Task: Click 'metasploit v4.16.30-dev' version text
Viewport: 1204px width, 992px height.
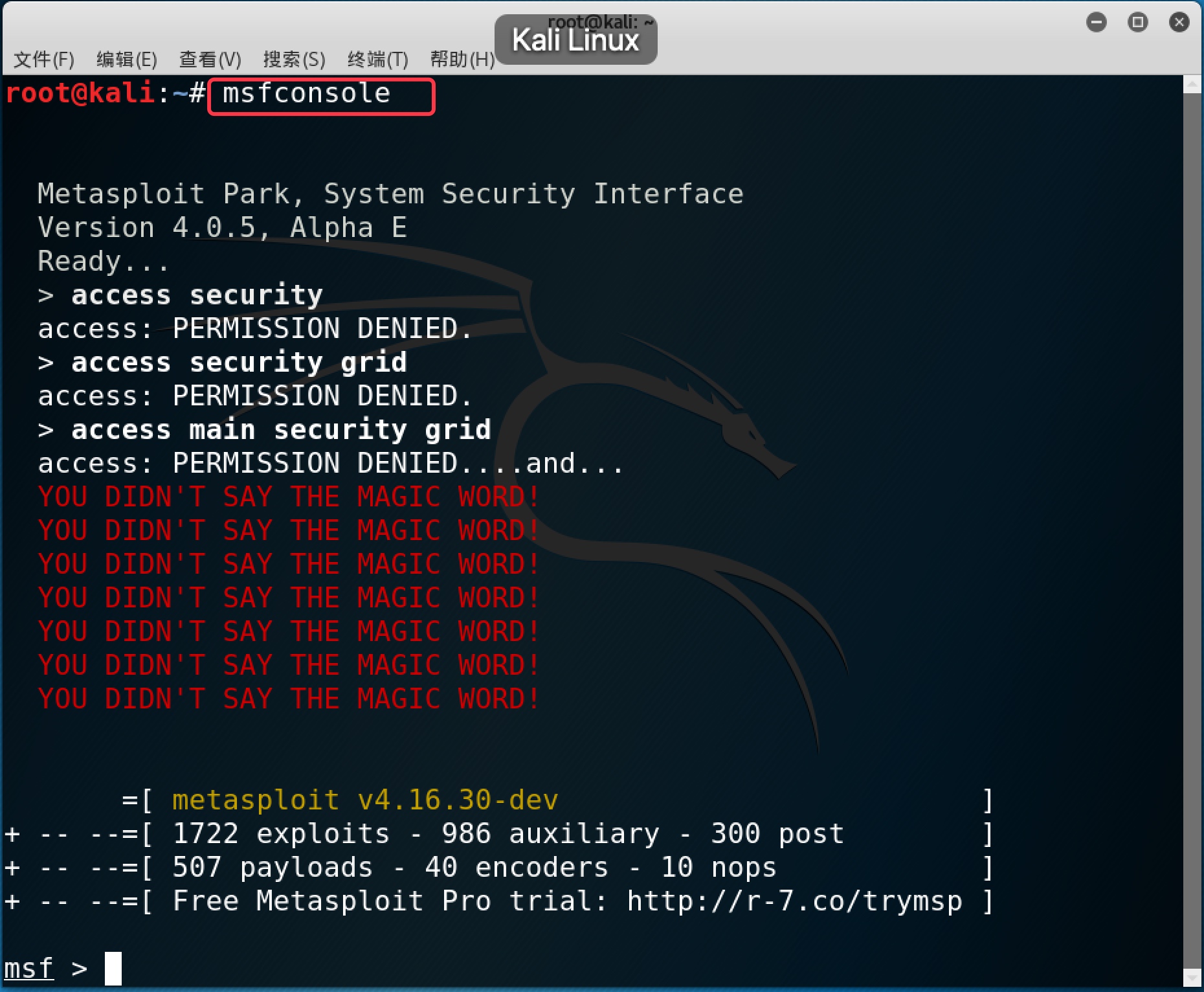Action: 365,800
